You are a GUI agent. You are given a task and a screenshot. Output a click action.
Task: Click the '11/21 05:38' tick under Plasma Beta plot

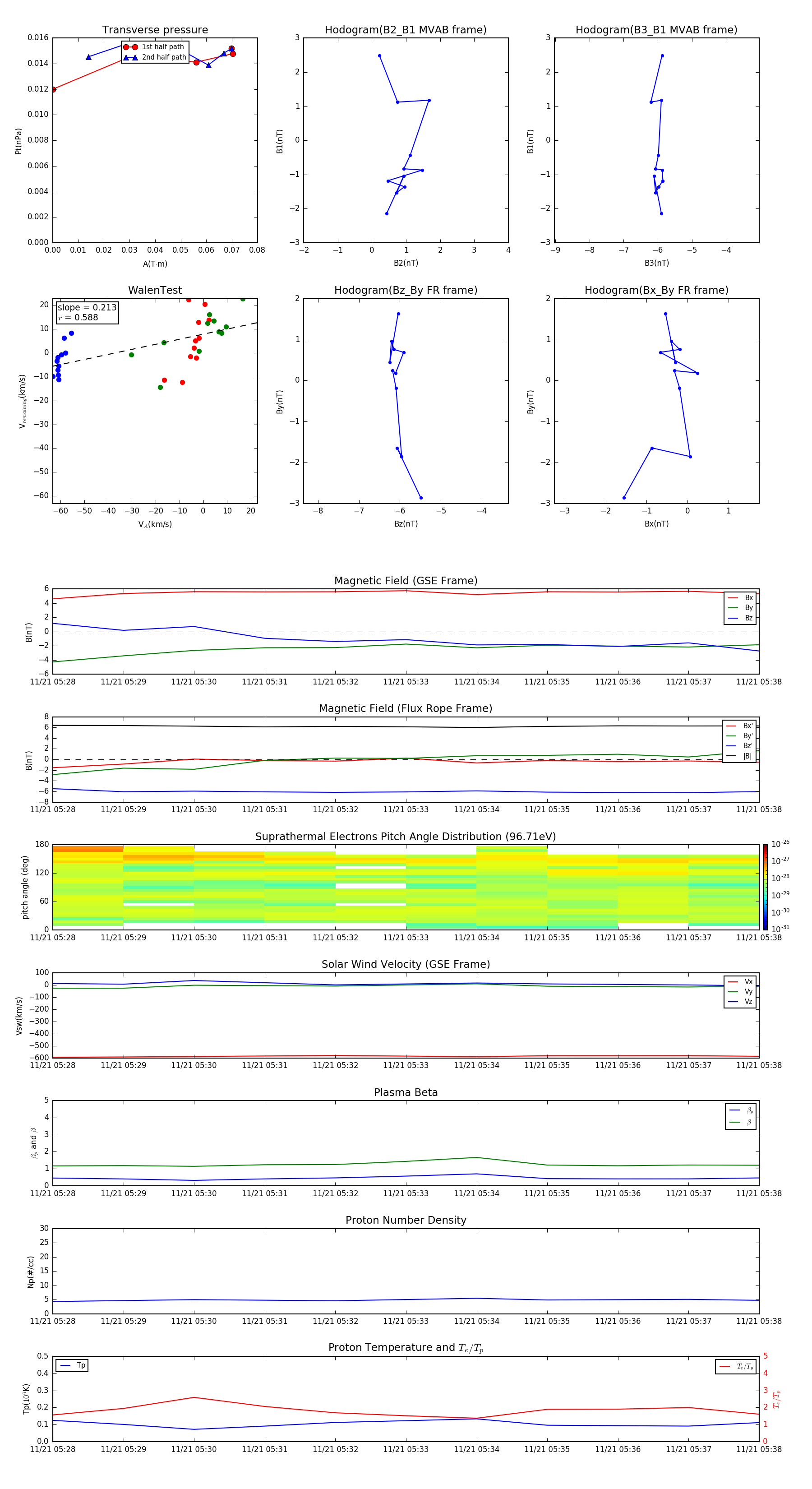coord(759,1193)
